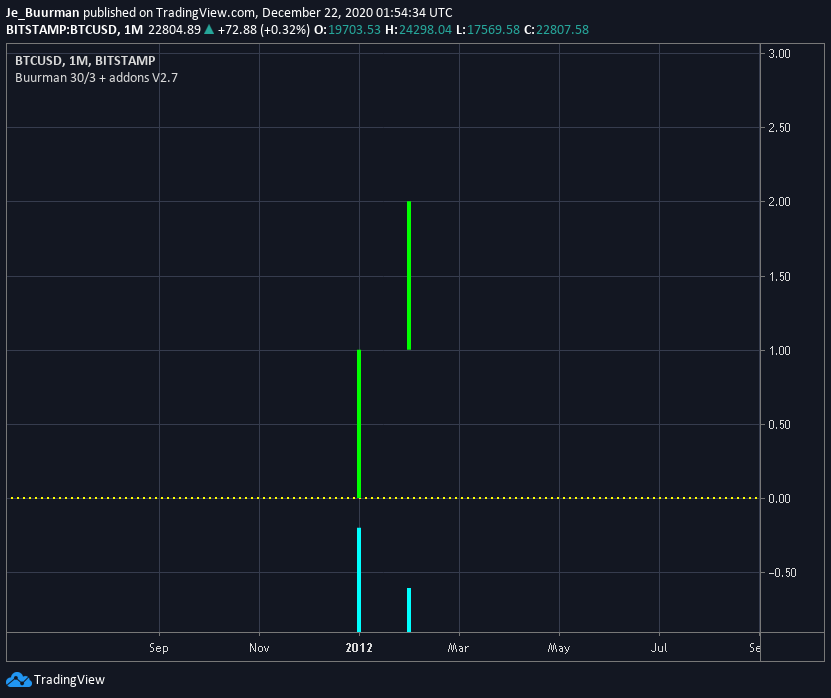The height and width of the screenshot is (698, 831).
Task: Click the -0.50 value on the price scale
Action: pyautogui.click(x=782, y=572)
